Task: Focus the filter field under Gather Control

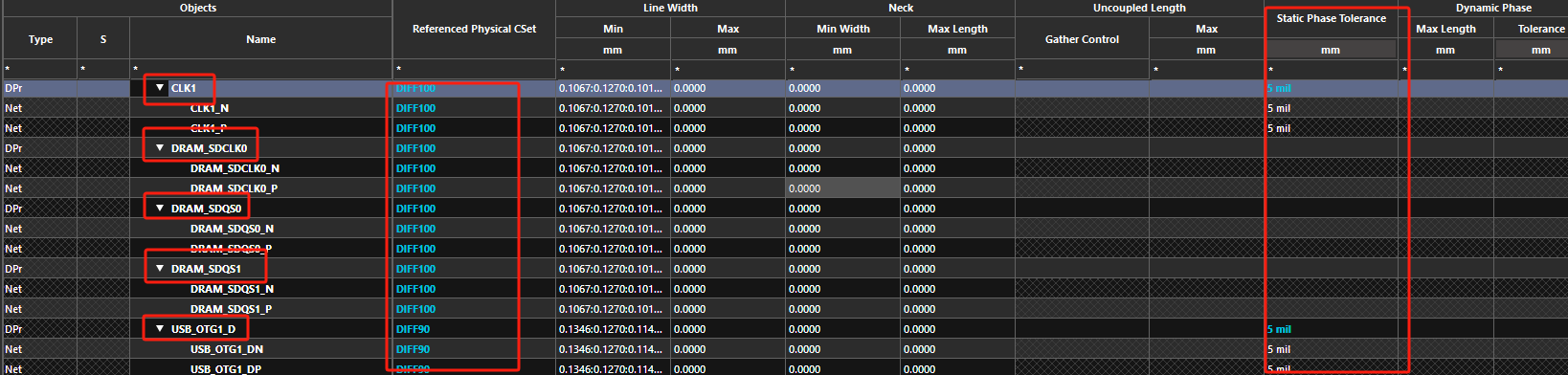Action: pos(1082,69)
